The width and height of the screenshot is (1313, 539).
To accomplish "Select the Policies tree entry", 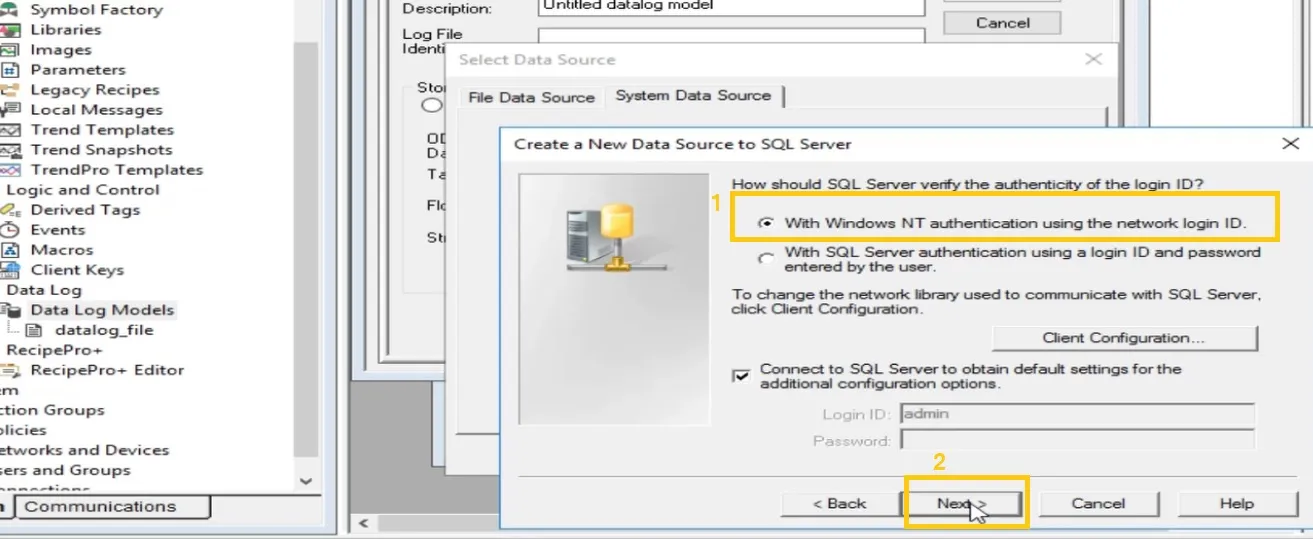I will (x=23, y=430).
